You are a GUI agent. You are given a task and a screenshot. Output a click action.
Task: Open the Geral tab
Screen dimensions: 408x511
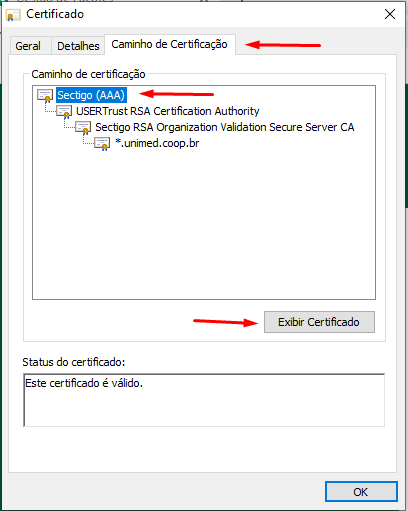tap(28, 46)
